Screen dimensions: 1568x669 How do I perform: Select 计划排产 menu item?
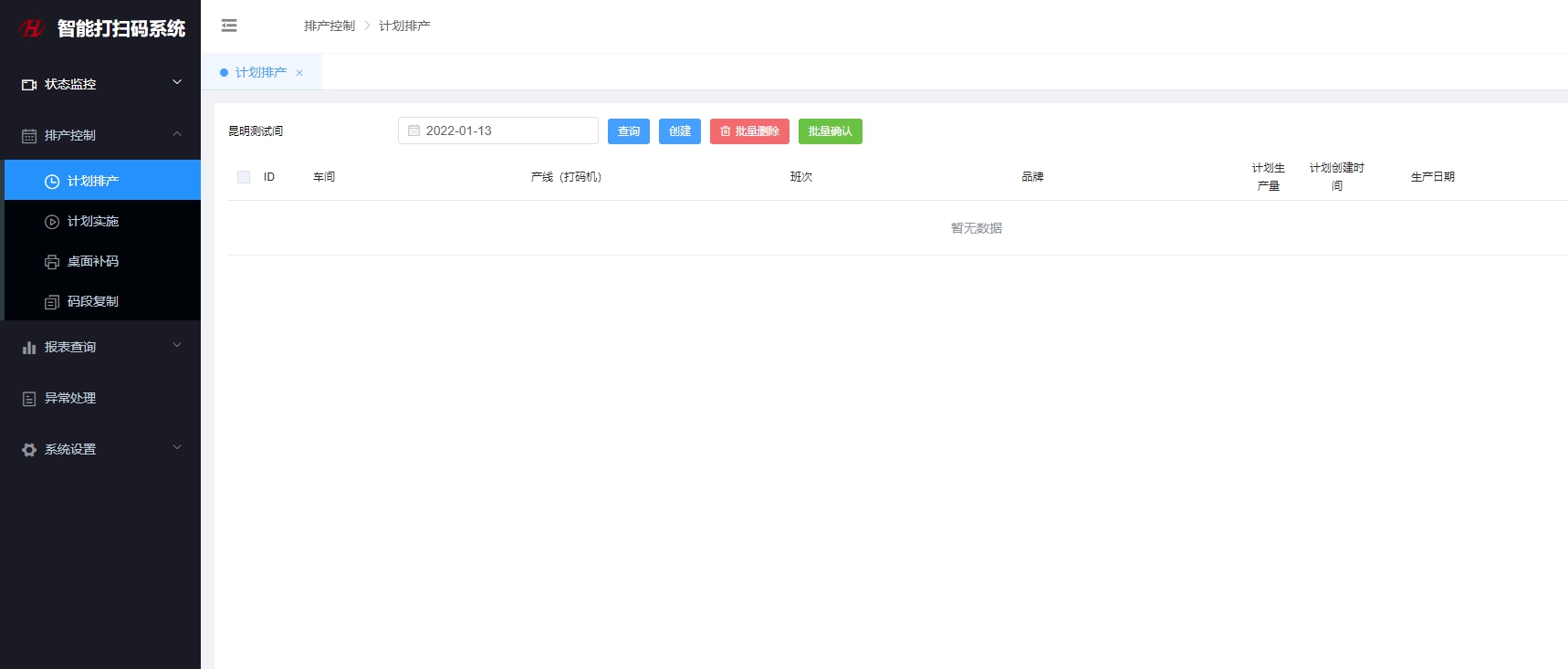[x=102, y=181]
